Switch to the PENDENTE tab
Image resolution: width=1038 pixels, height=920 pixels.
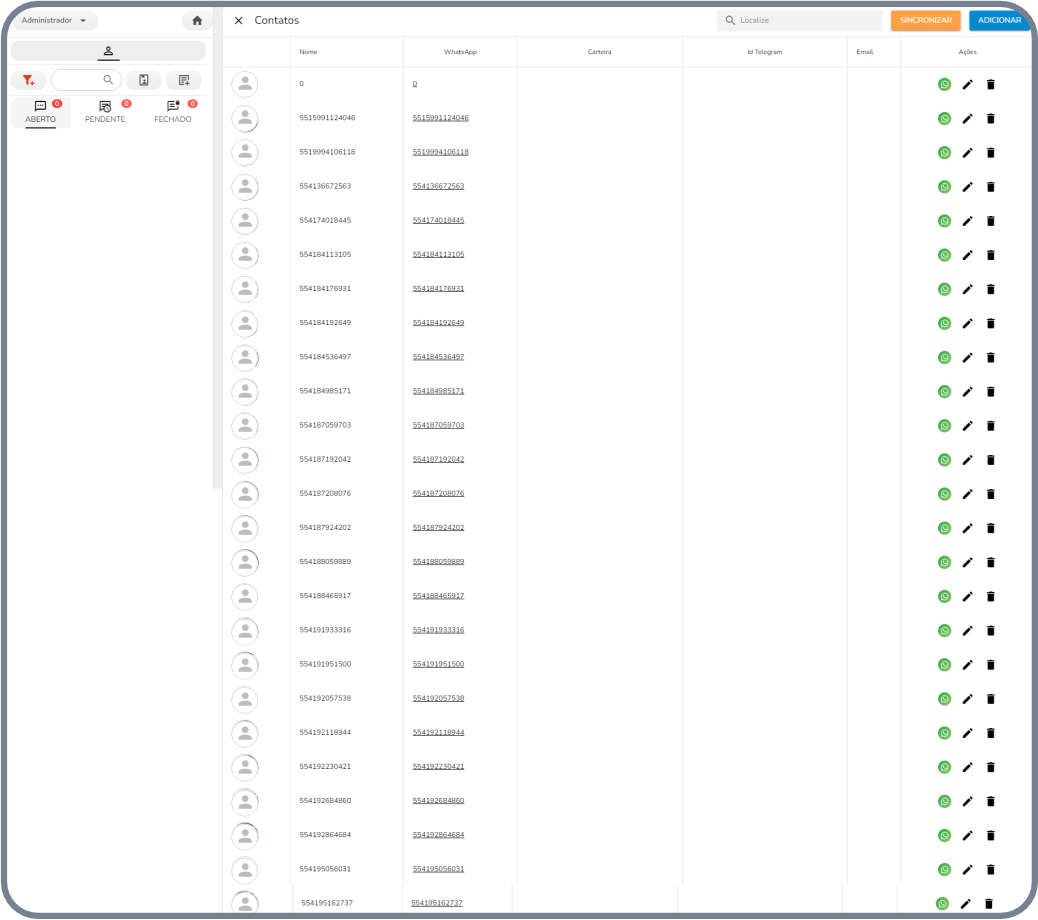pyautogui.click(x=105, y=111)
